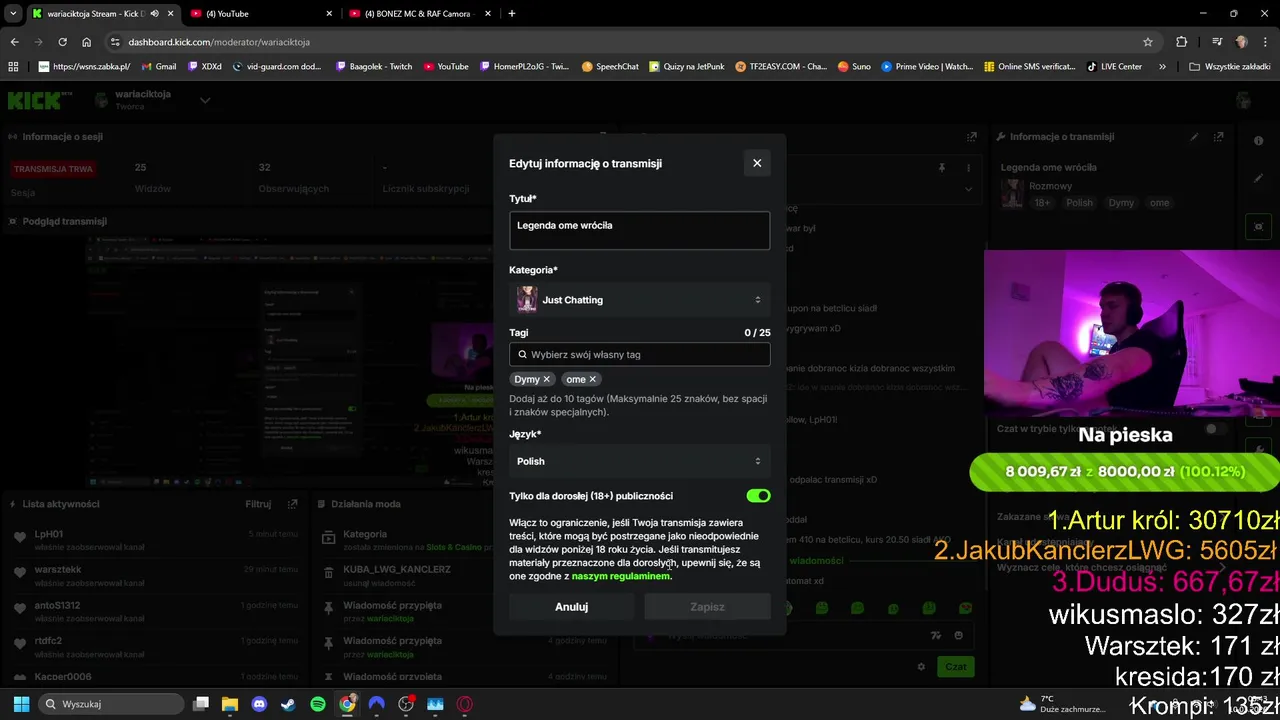Open the Windows Start menu
1280x720 pixels.
pyautogui.click(x=21, y=704)
